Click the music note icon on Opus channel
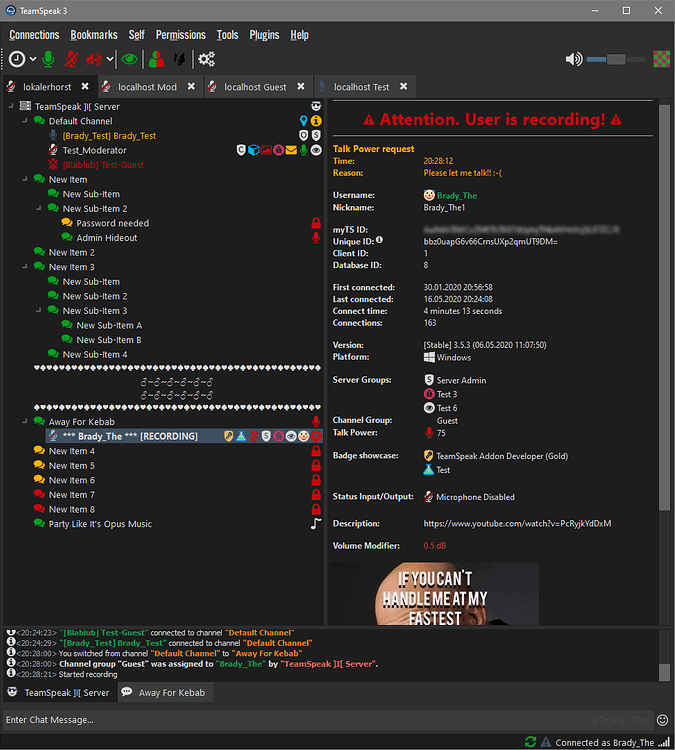This screenshot has width=675, height=750. pyautogui.click(x=316, y=523)
